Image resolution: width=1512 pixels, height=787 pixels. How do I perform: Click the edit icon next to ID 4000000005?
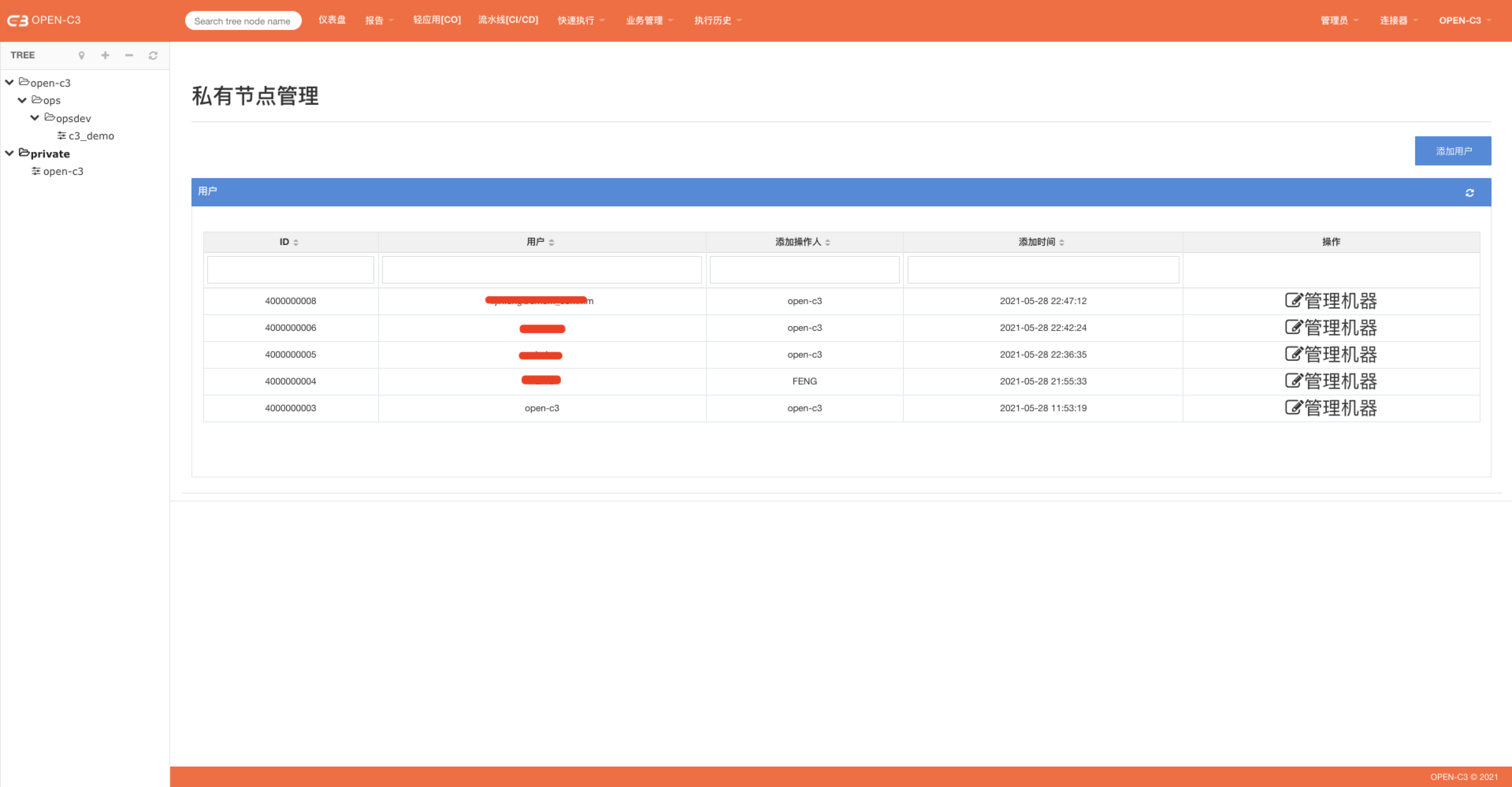[1291, 354]
